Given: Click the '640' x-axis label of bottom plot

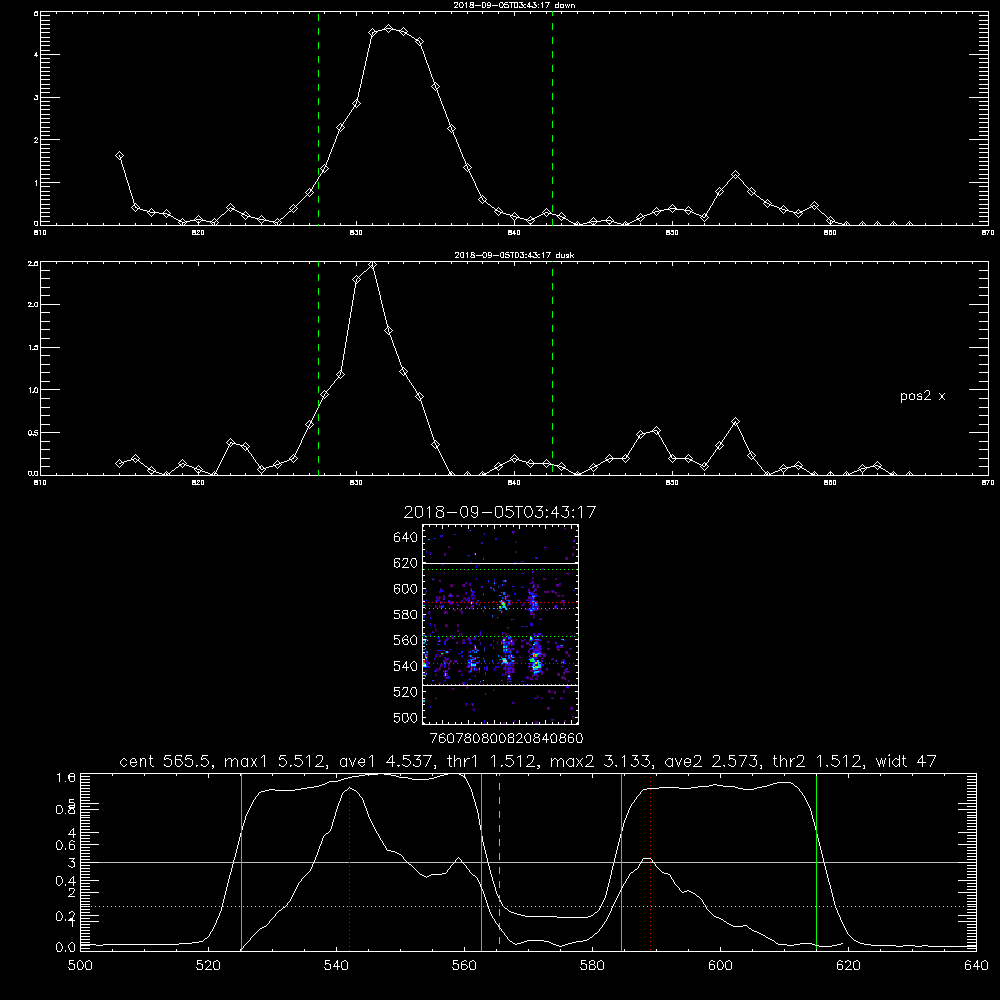Looking at the screenshot, I should coord(976,966).
